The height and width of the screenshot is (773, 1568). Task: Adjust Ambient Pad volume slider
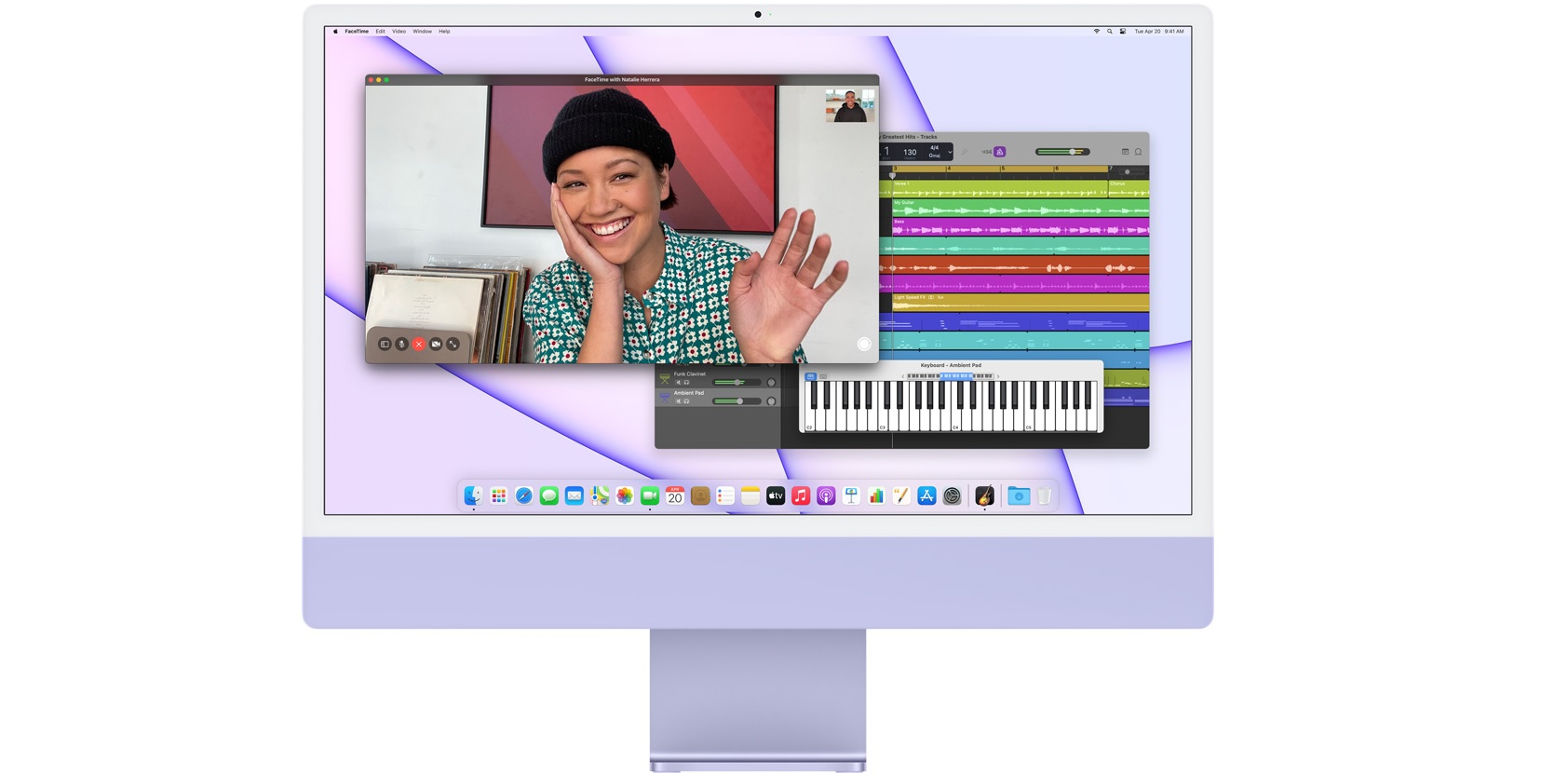coord(737,401)
